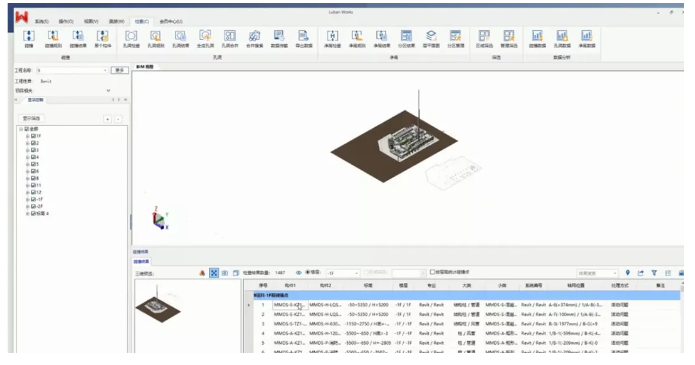This screenshot has width=695, height=365.
Task: Open the 视图(V) menu
Action: 91,21
